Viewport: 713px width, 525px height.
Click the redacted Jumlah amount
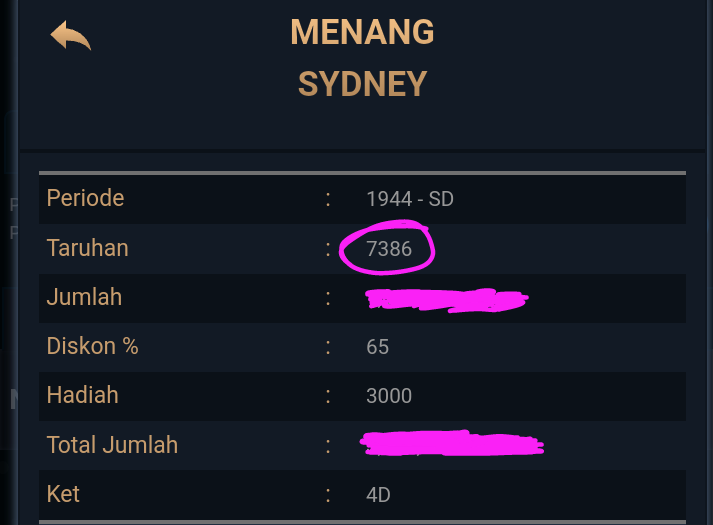tap(446, 298)
